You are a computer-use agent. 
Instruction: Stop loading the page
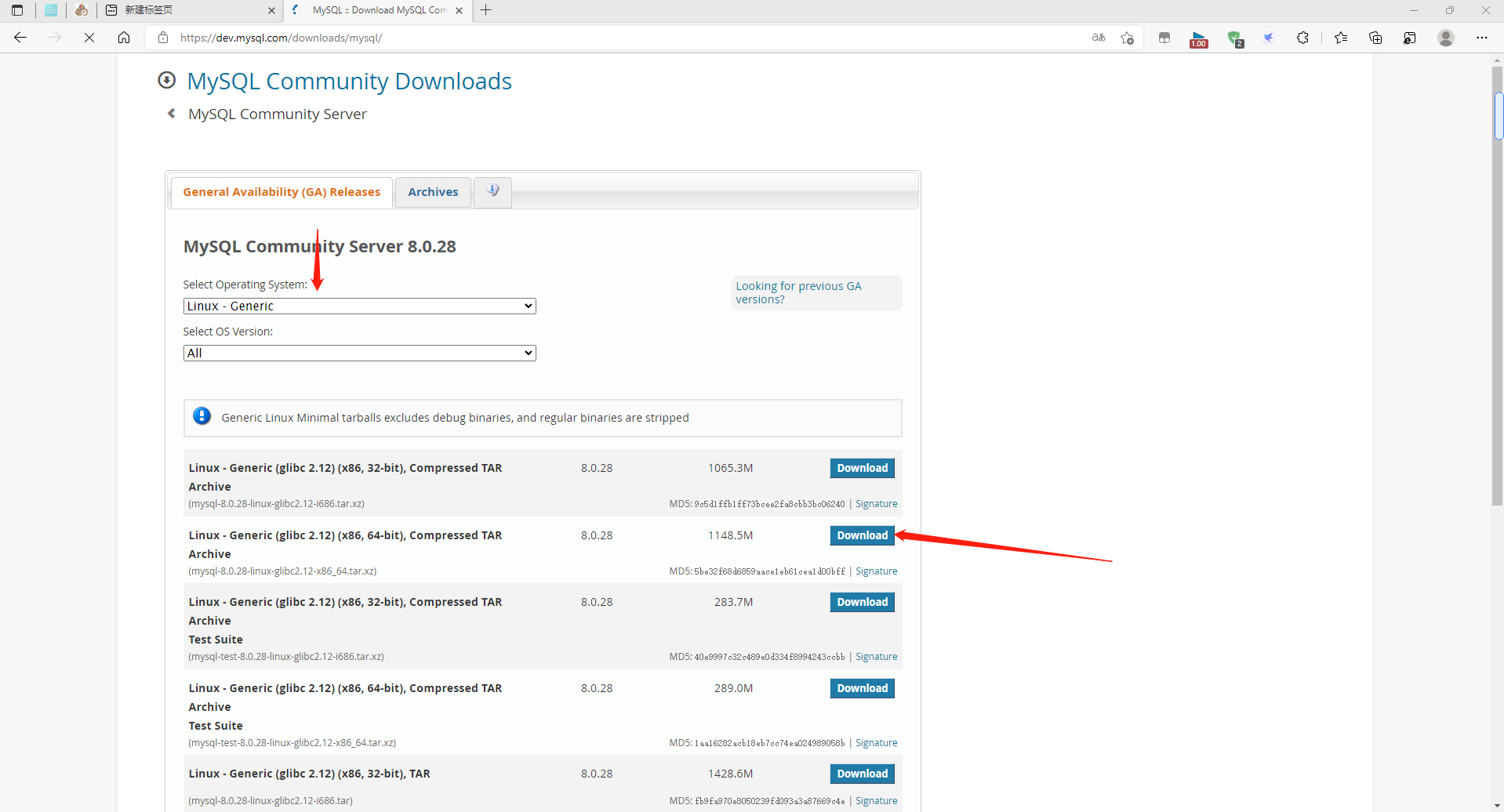tap(89, 38)
